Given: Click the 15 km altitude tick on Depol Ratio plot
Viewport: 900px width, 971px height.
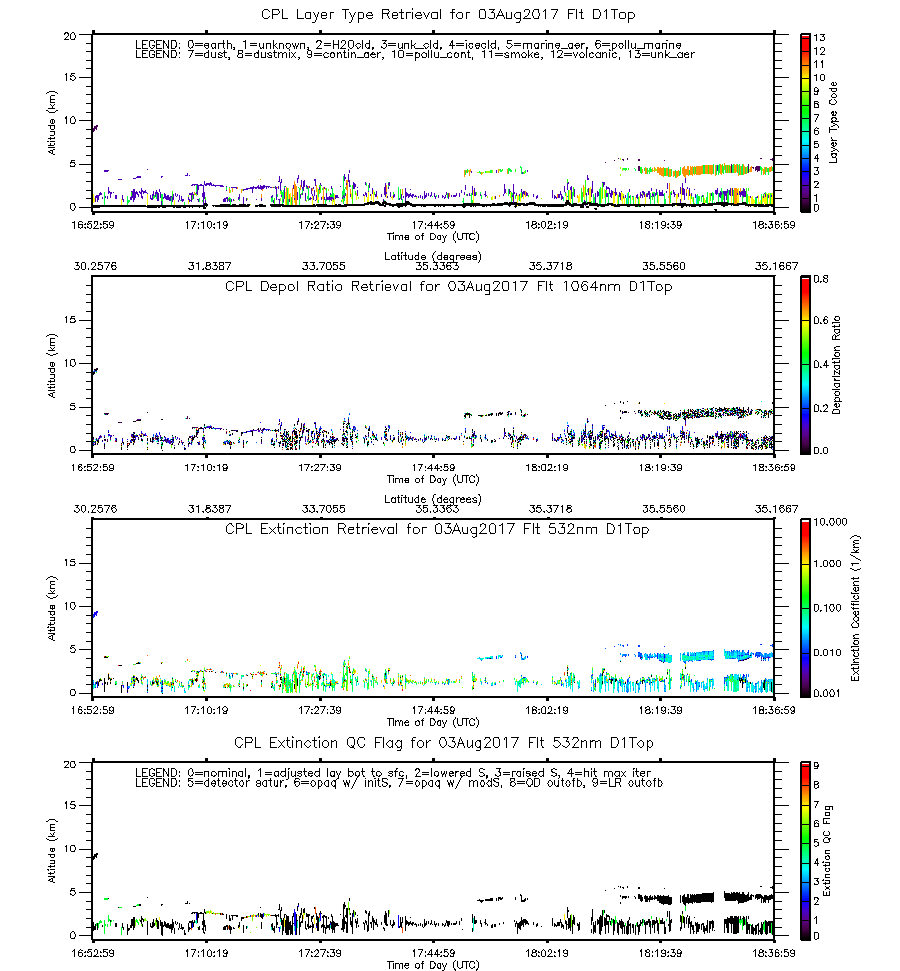Looking at the screenshot, I should coord(69,320).
